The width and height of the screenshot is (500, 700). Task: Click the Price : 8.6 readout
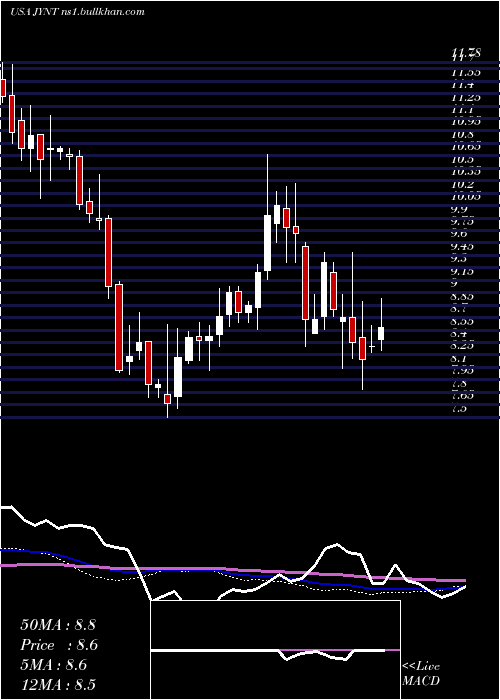point(59,645)
